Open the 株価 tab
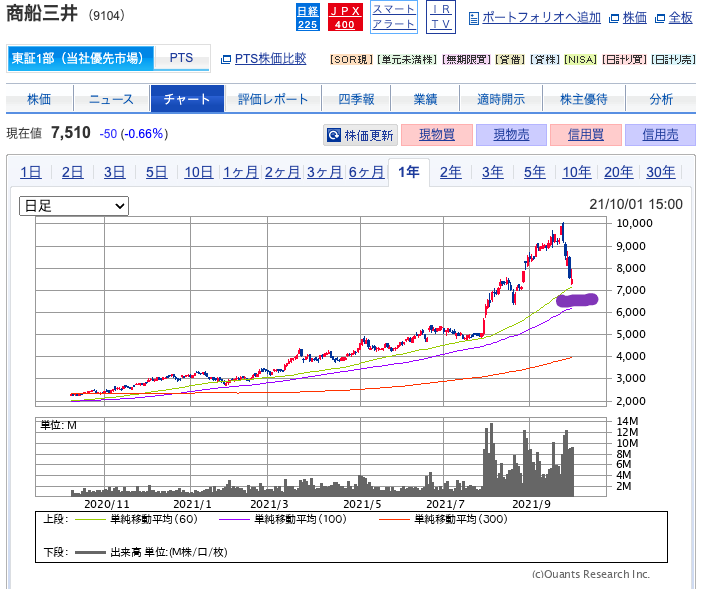The width and height of the screenshot is (702, 589). point(39,99)
